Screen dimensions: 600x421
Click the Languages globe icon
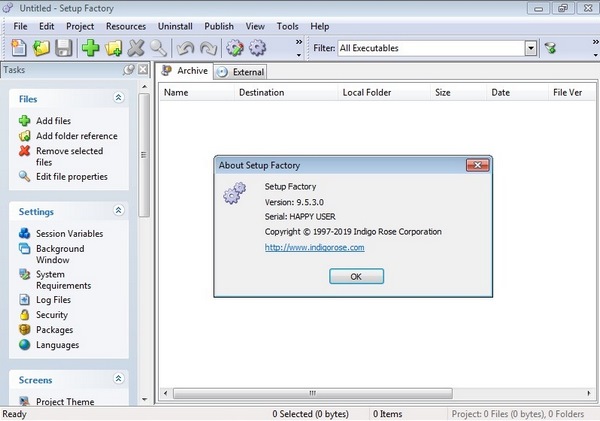click(x=24, y=344)
